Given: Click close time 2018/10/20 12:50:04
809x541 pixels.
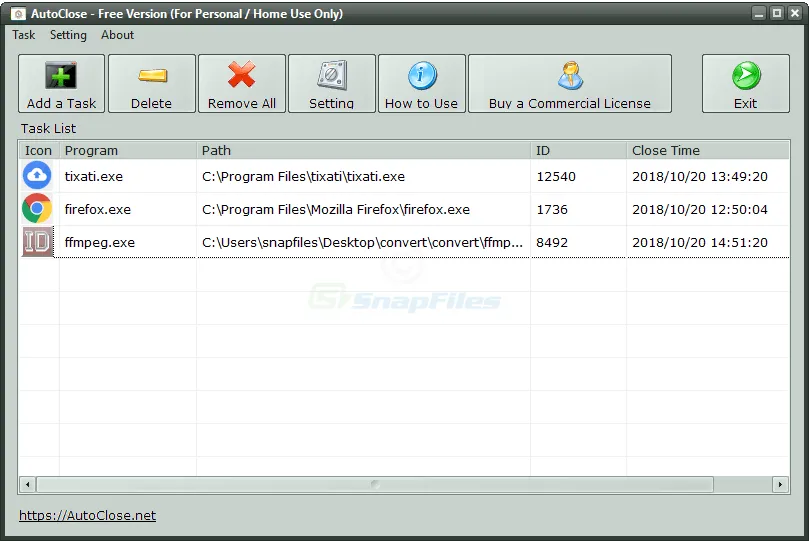Looking at the screenshot, I should [700, 209].
